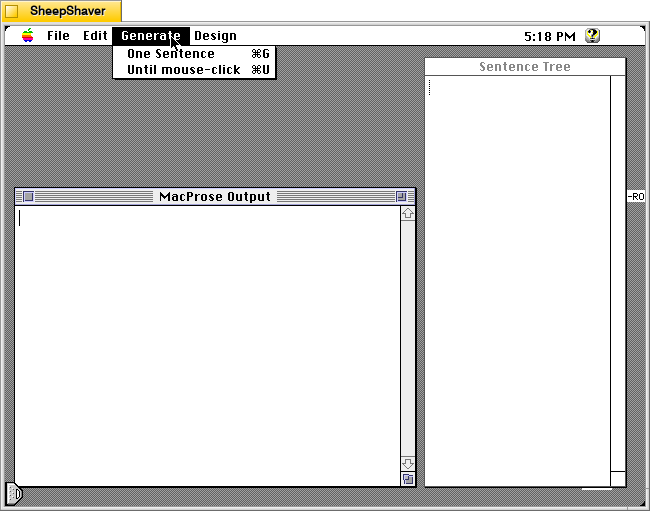650x511 pixels.
Task: Click the MacProse Output resize grow box
Action: tap(408, 479)
